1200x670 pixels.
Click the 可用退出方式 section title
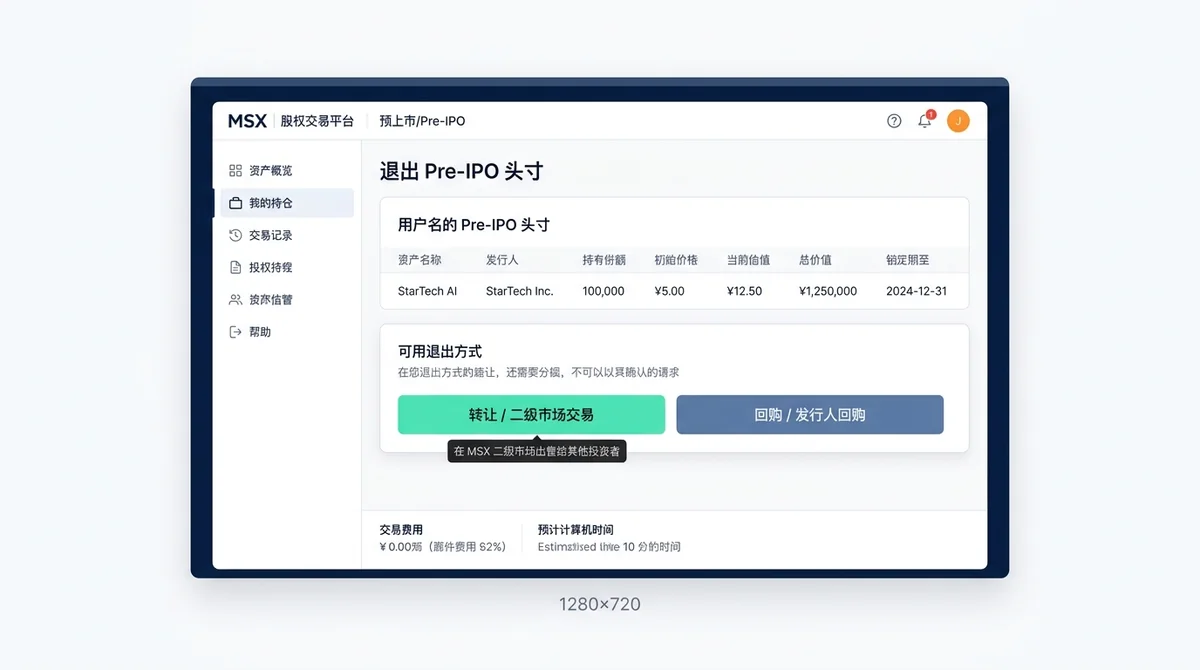pyautogui.click(x=440, y=352)
